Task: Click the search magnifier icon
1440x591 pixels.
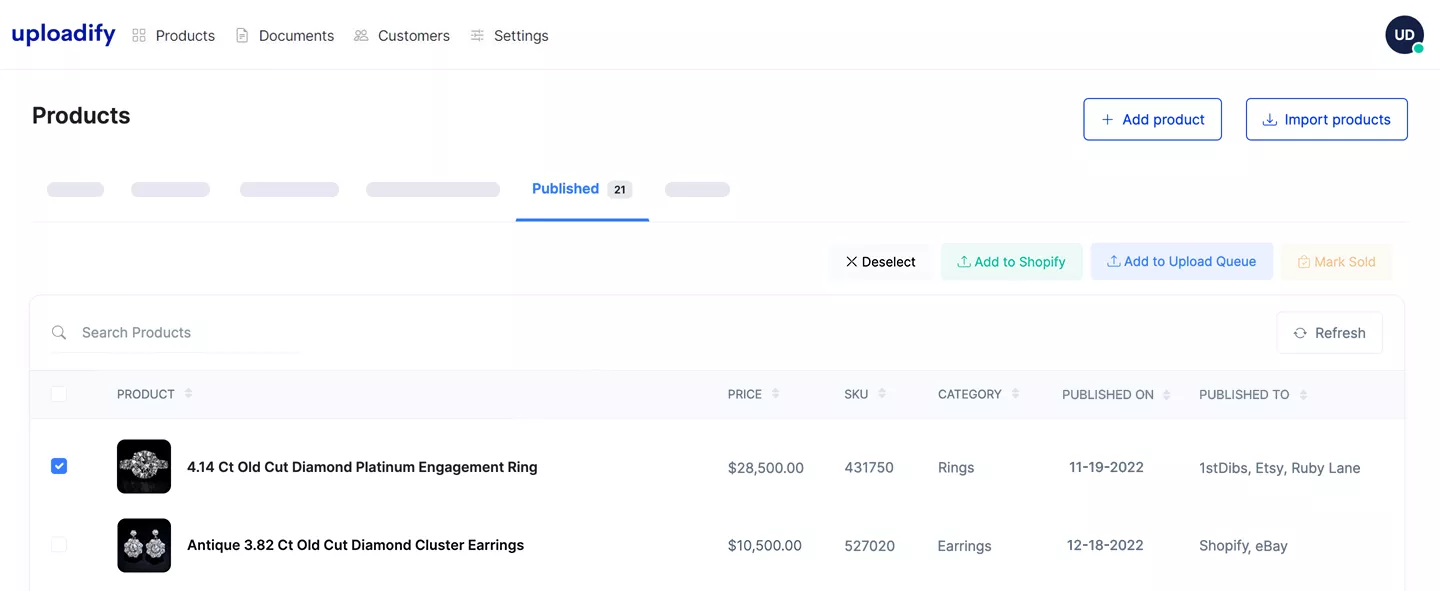Action: point(58,332)
